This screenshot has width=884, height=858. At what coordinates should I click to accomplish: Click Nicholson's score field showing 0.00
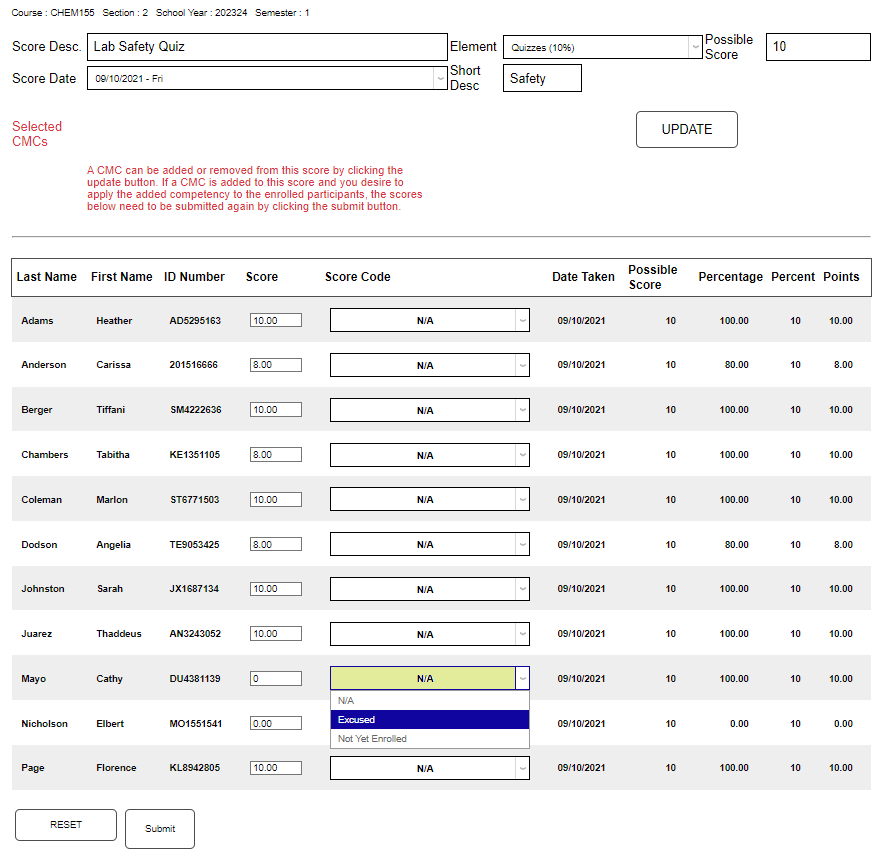click(x=275, y=723)
